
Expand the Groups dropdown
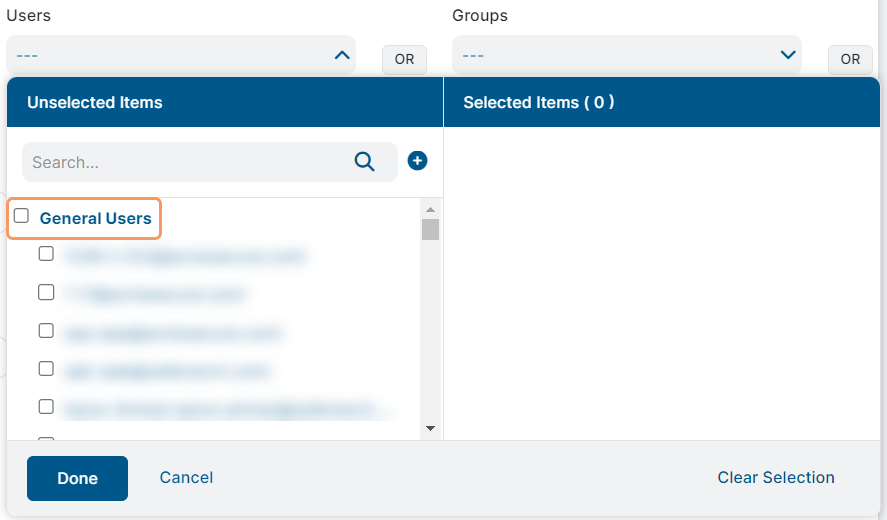[x=627, y=55]
